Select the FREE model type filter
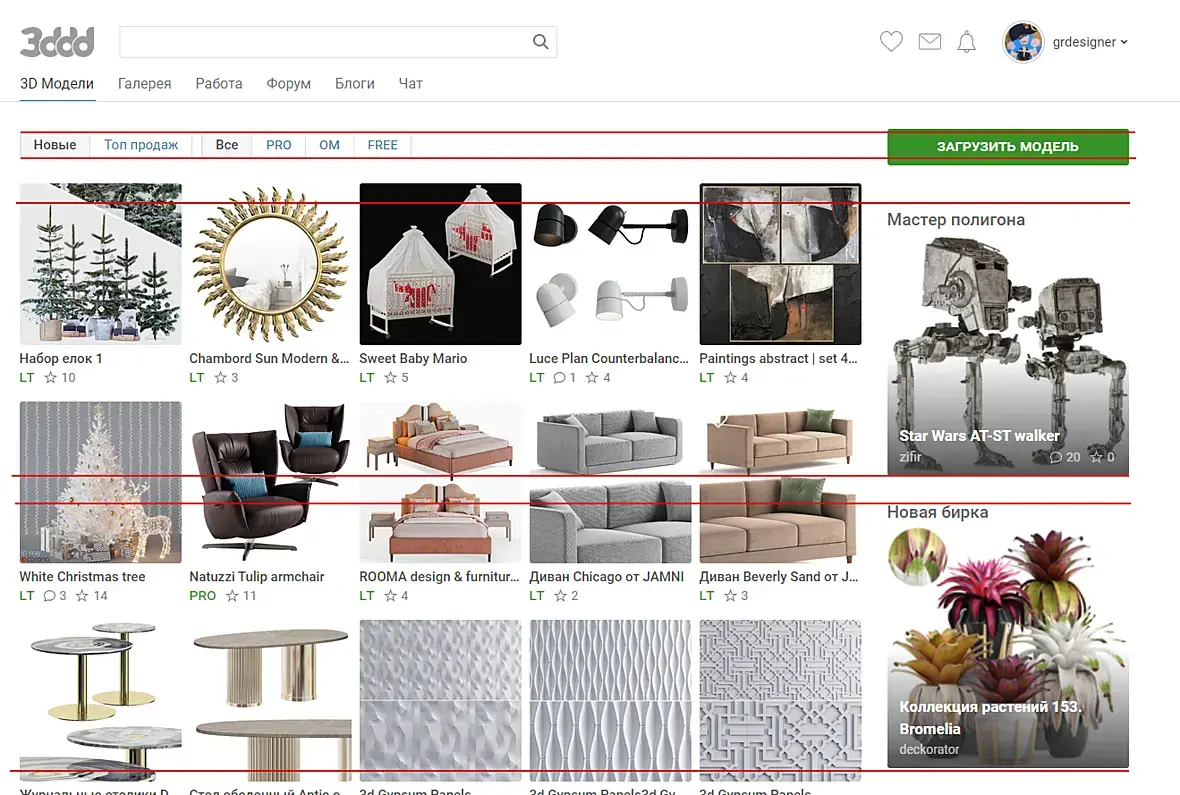This screenshot has width=1180, height=795. (382, 145)
